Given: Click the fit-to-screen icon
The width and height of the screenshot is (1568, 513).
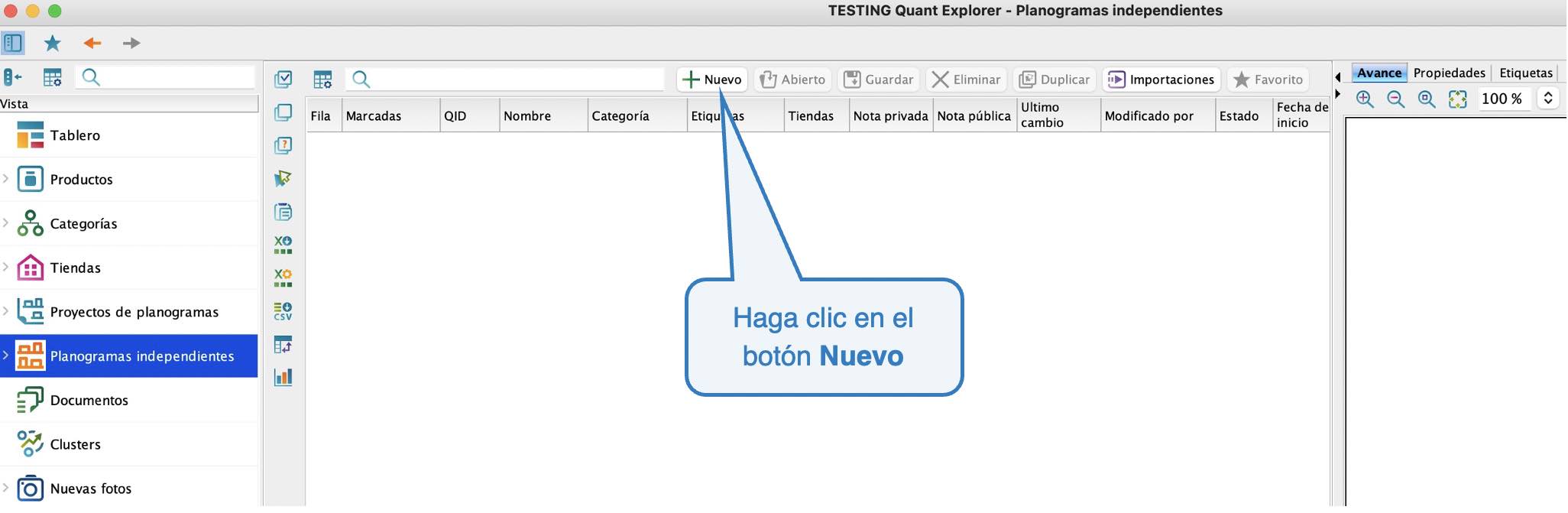Looking at the screenshot, I should point(1457,99).
